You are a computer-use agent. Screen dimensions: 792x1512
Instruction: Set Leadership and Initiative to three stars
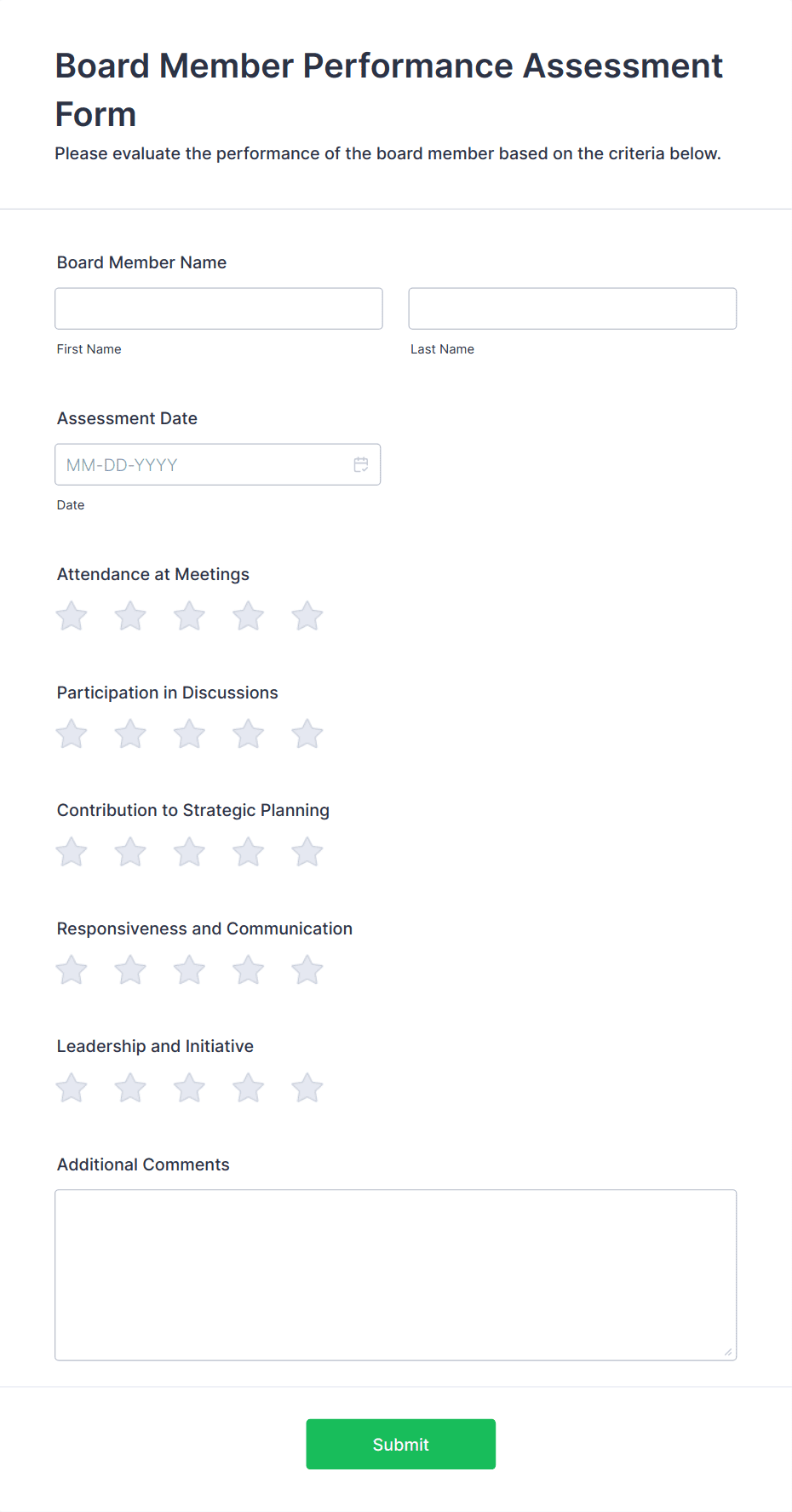point(189,1088)
